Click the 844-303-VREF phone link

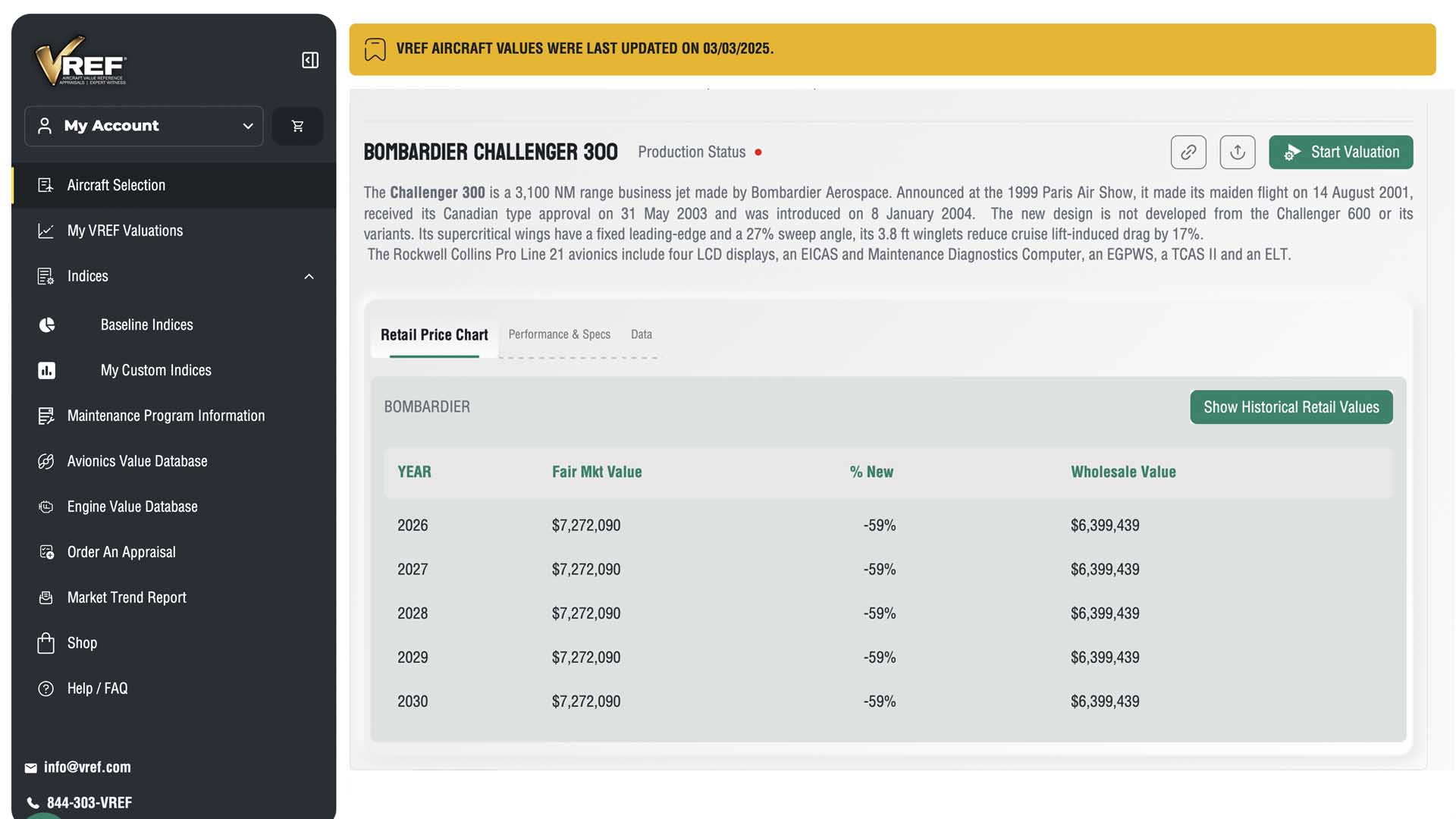89,802
